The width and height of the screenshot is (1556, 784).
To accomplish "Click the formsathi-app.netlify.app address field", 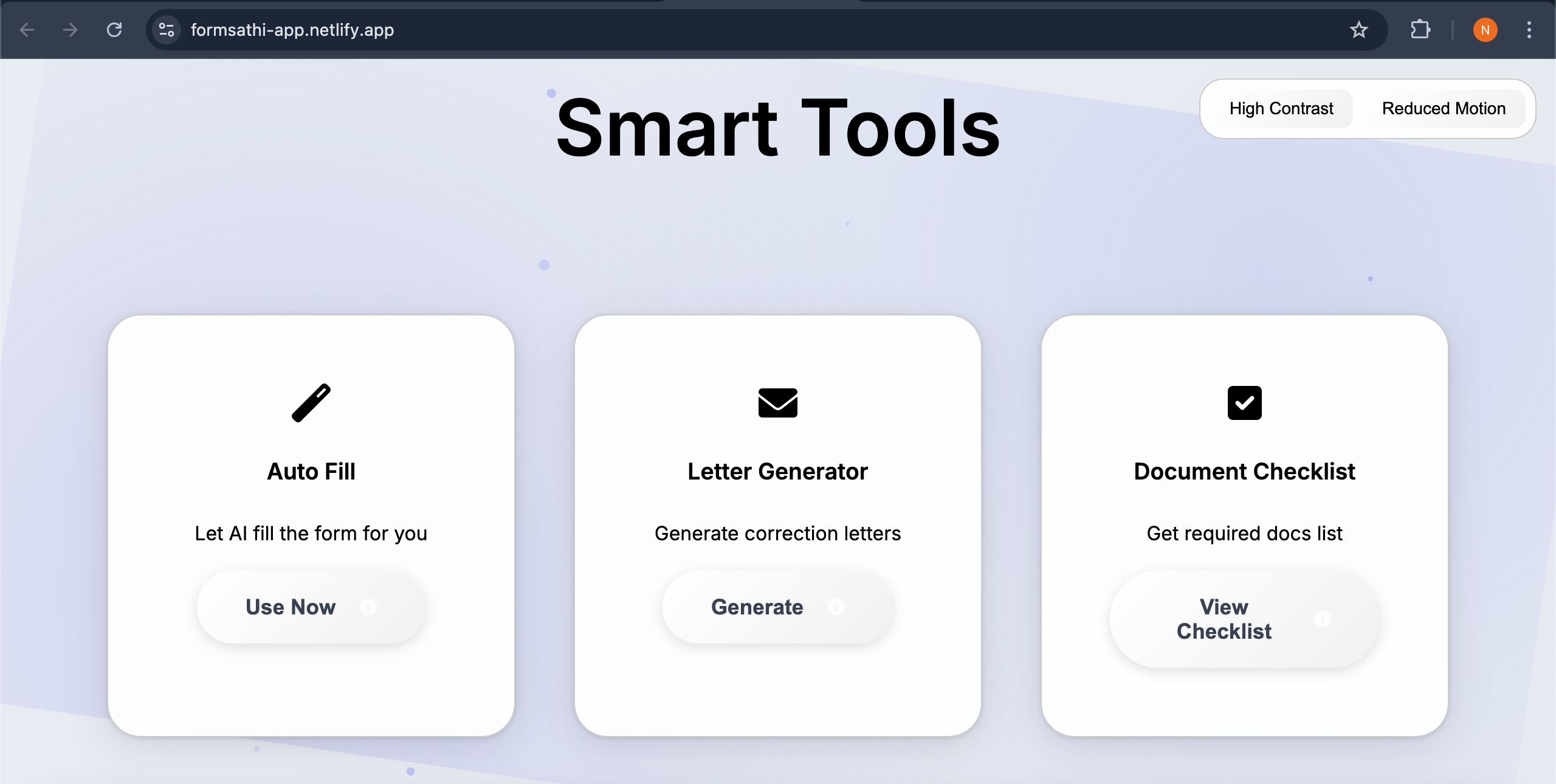I will coord(292,30).
